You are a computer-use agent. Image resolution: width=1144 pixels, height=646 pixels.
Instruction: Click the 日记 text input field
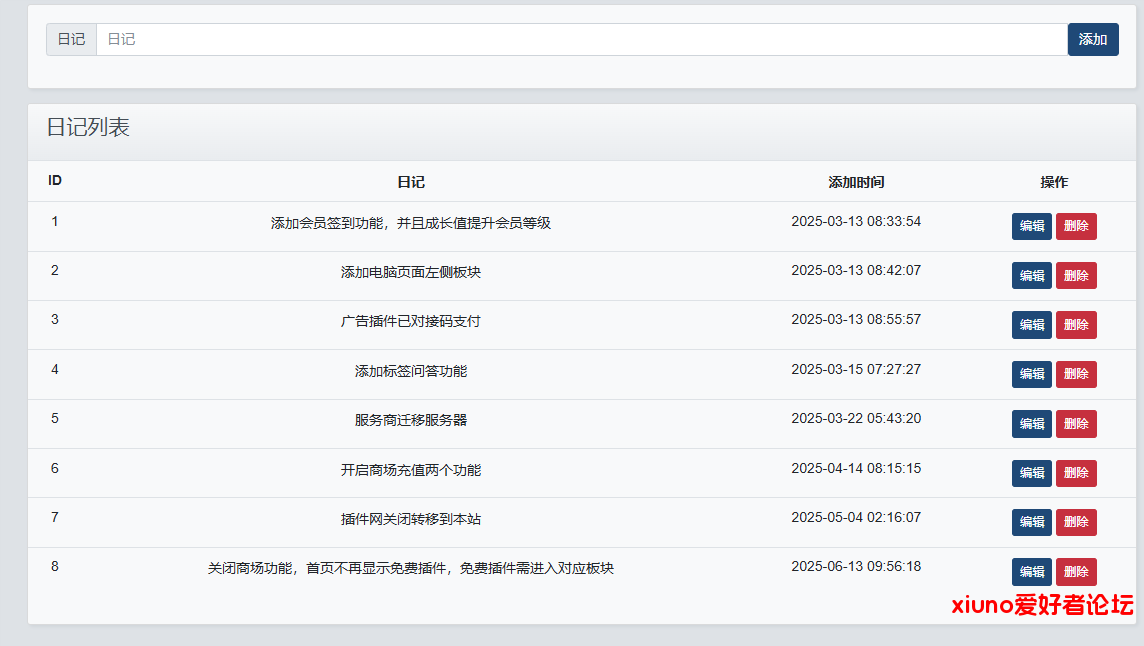(580, 40)
